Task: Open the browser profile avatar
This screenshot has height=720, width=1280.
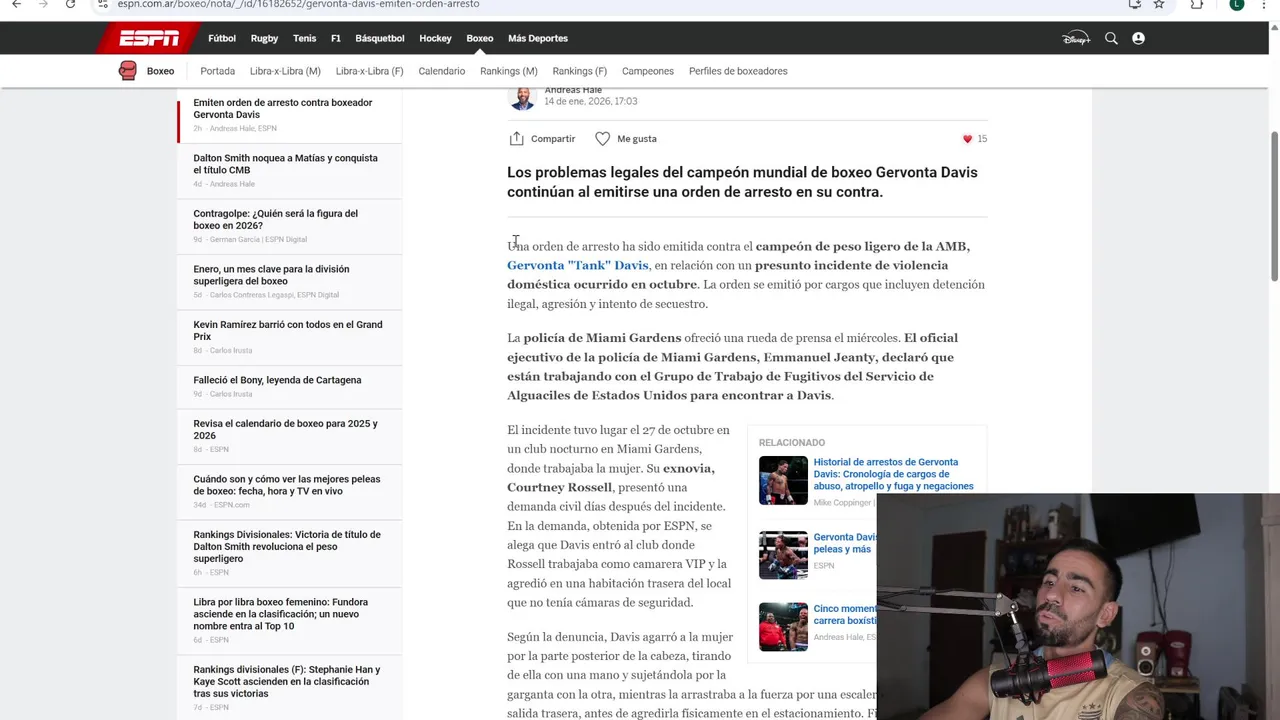Action: tap(1237, 4)
